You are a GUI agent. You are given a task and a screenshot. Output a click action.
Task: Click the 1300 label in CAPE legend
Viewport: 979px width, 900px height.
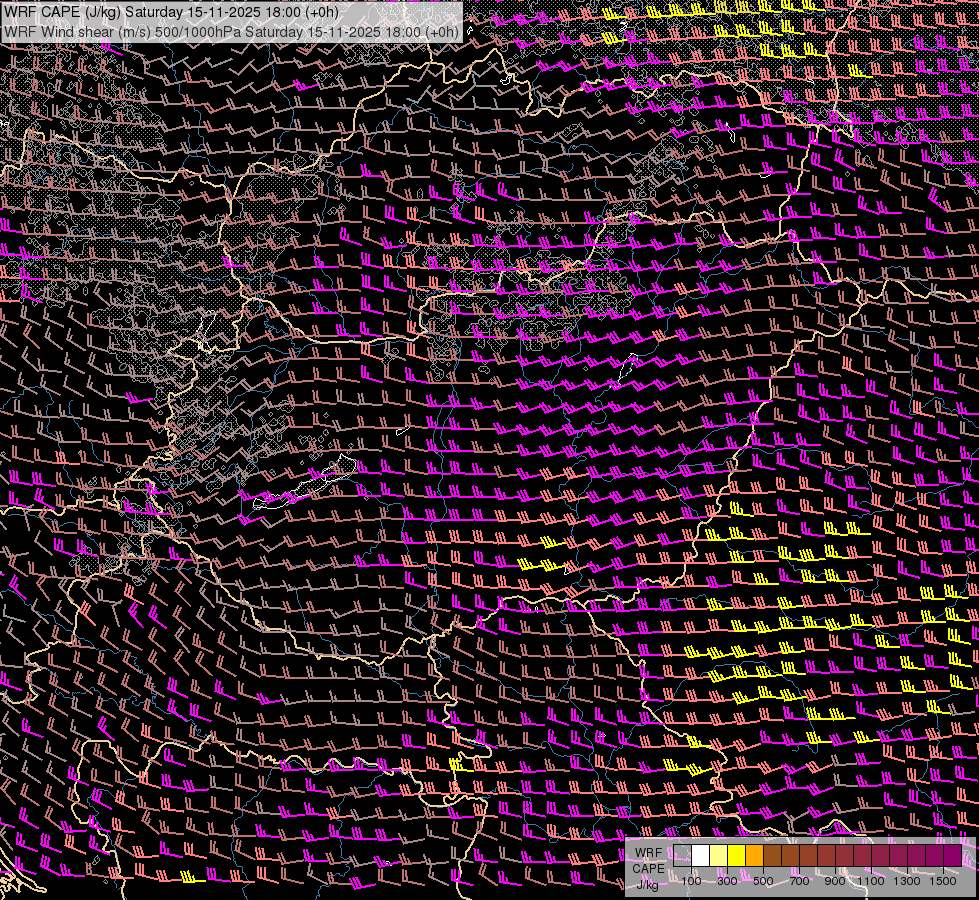(x=907, y=881)
